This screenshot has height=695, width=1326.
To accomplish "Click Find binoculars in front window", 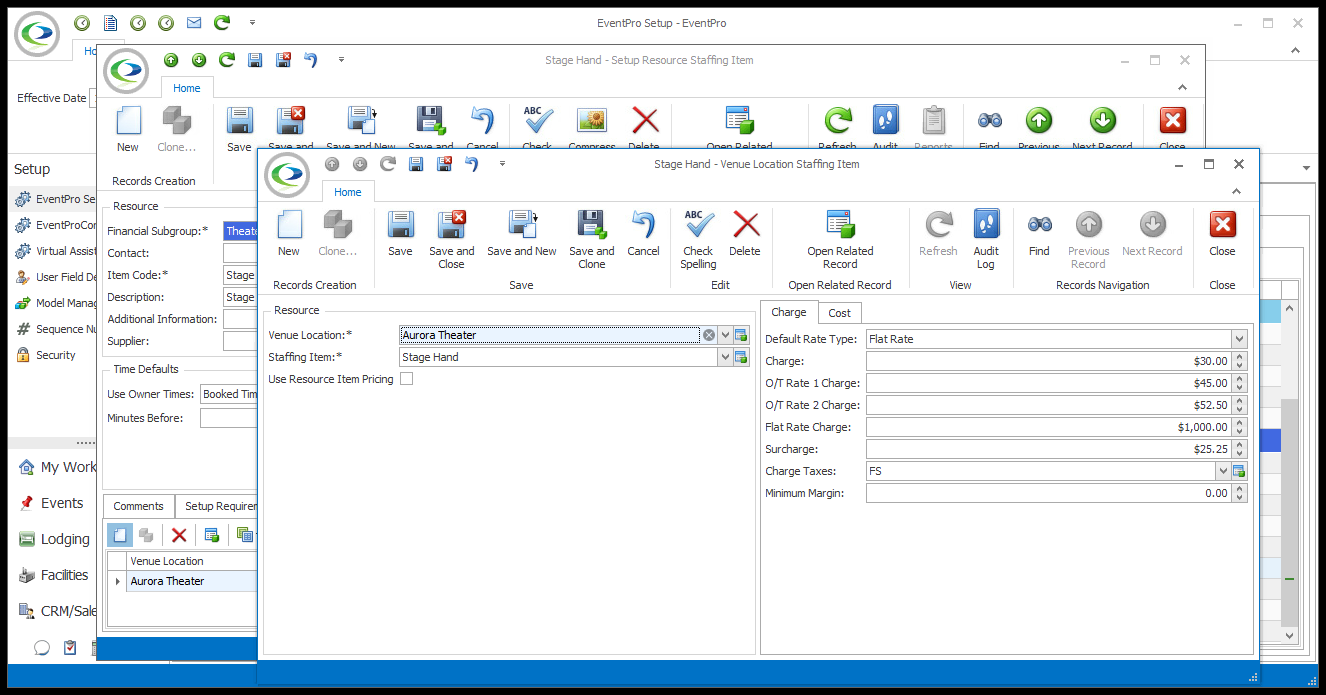I will click(1039, 235).
